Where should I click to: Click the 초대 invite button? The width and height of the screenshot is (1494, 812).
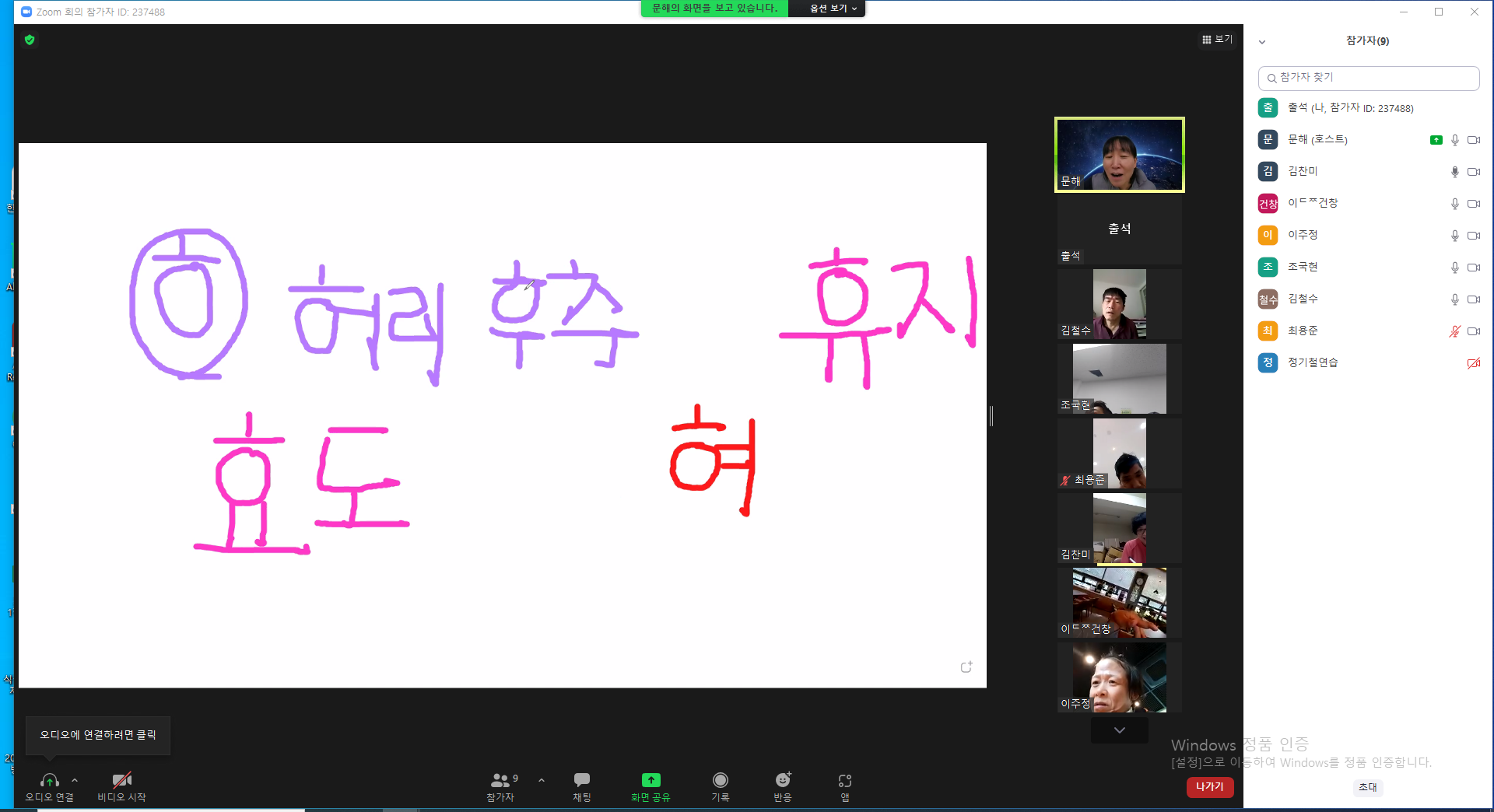click(x=1368, y=787)
